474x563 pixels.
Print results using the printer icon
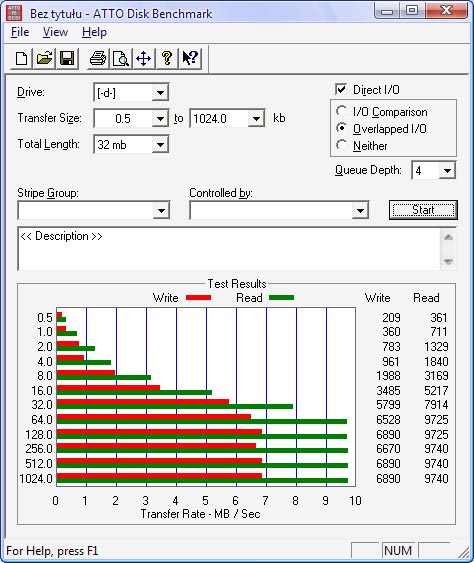(98, 58)
